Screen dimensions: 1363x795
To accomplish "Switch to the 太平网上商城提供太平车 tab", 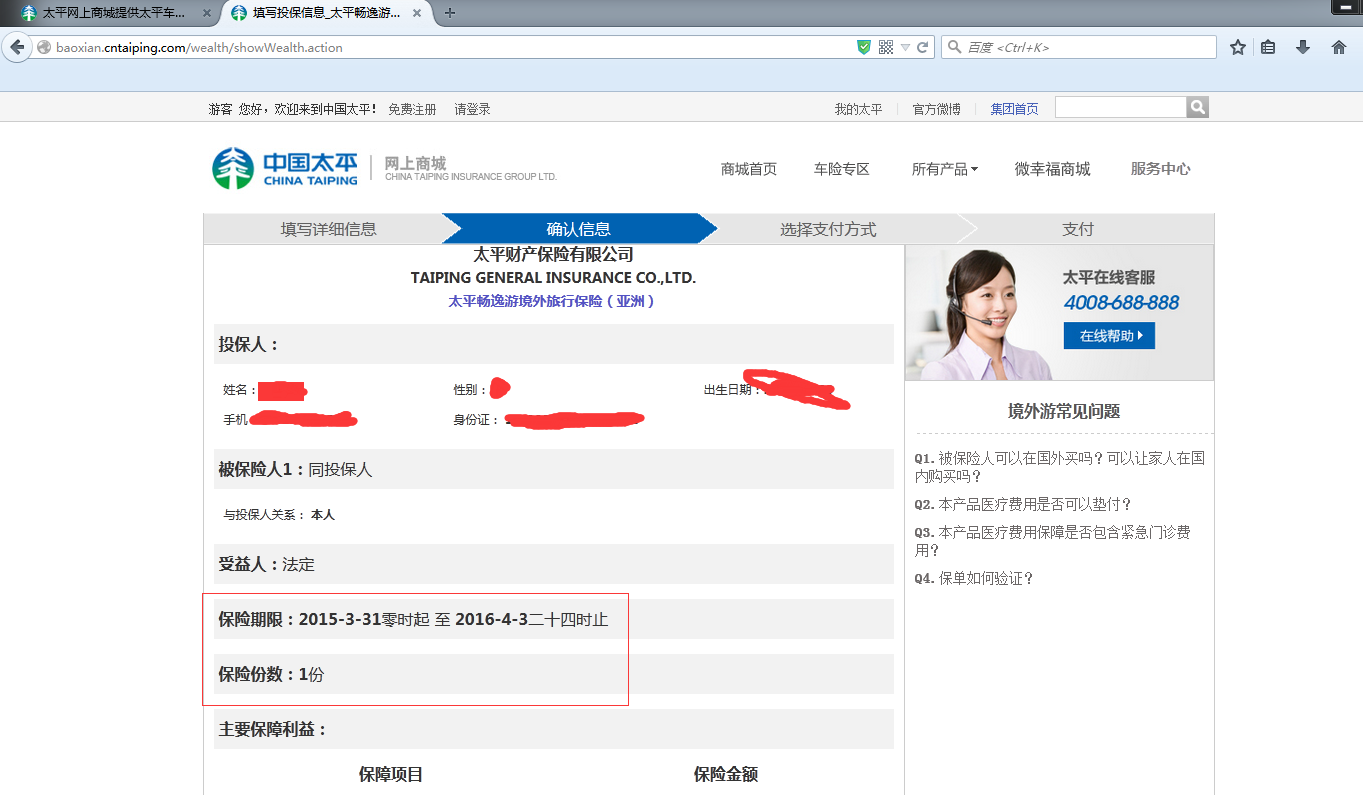I will [x=113, y=13].
